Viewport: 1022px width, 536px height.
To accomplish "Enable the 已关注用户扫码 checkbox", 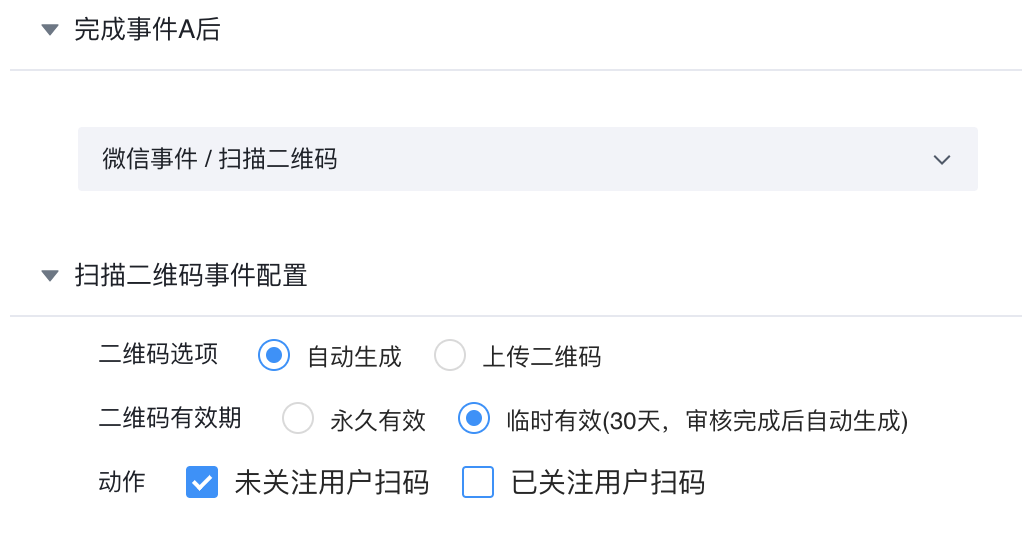I will pos(478,483).
